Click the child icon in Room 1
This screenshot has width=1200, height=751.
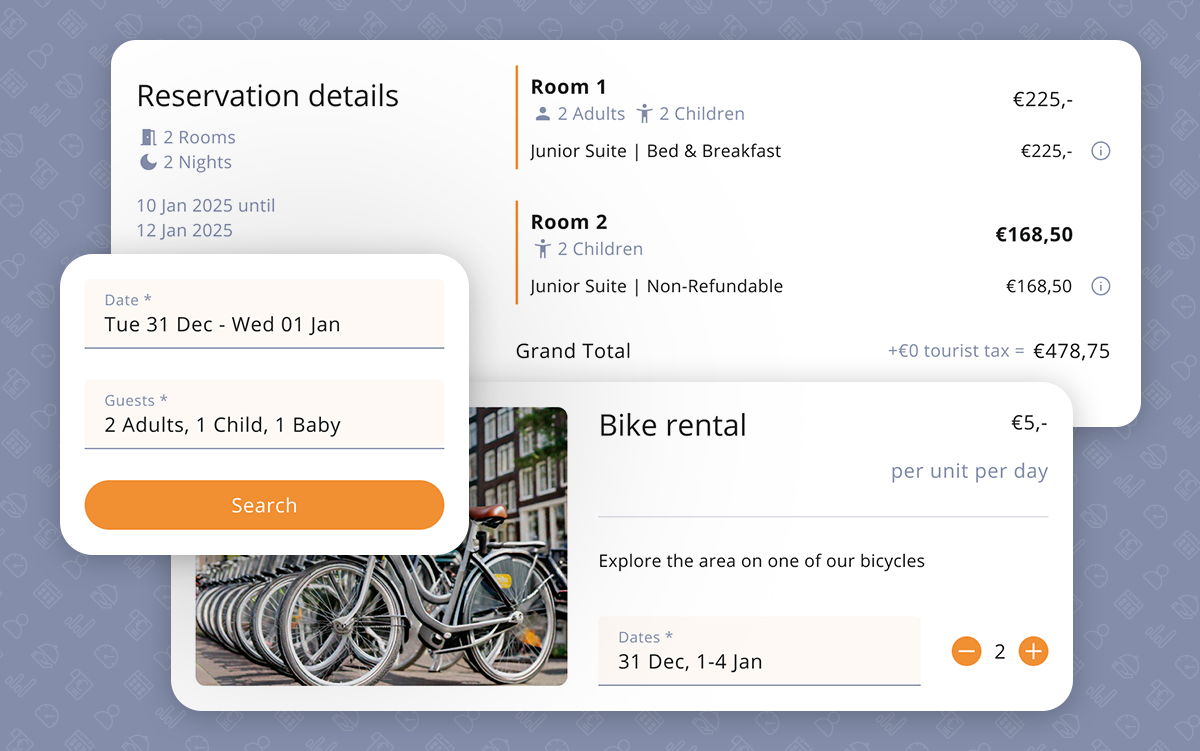(644, 114)
